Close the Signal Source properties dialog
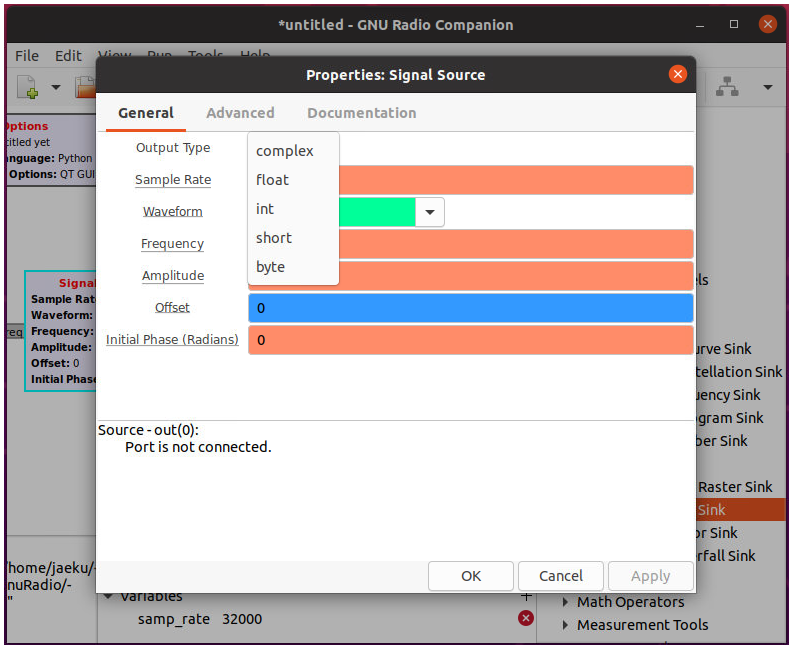The height and width of the screenshot is (647, 792). pos(677,75)
